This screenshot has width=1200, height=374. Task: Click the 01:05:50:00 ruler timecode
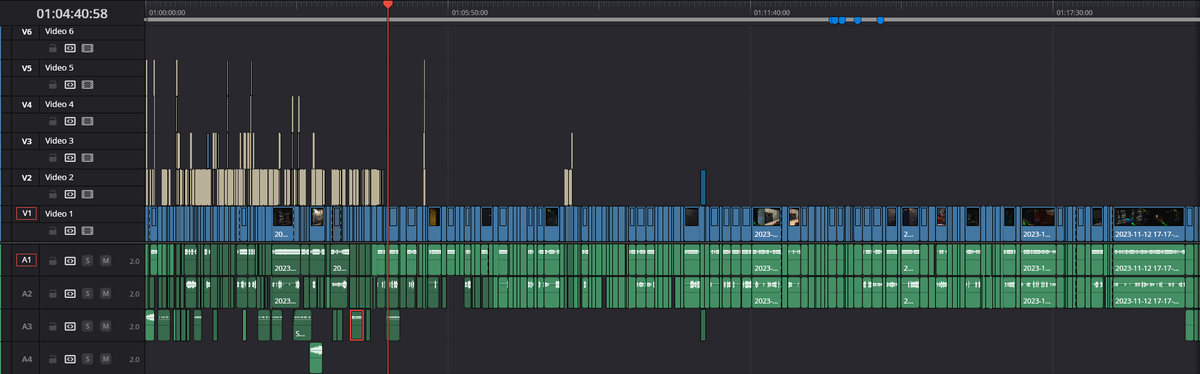tap(469, 13)
